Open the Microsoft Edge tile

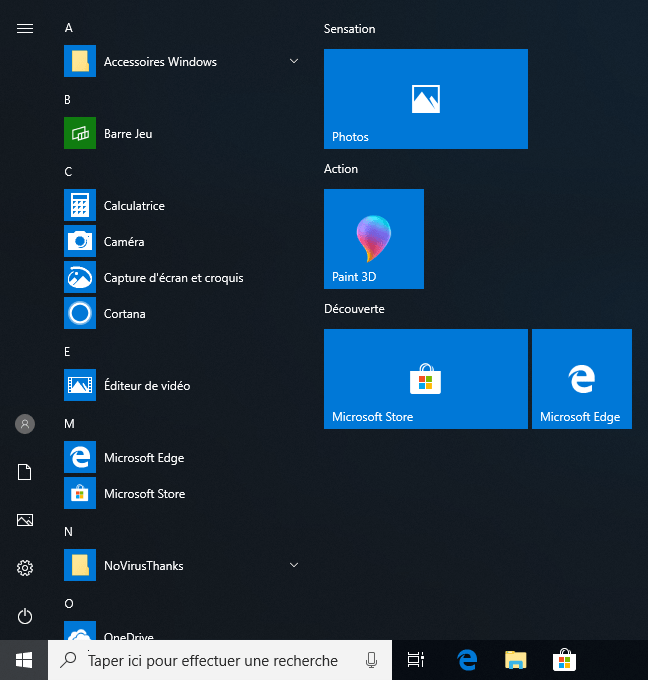coord(582,379)
